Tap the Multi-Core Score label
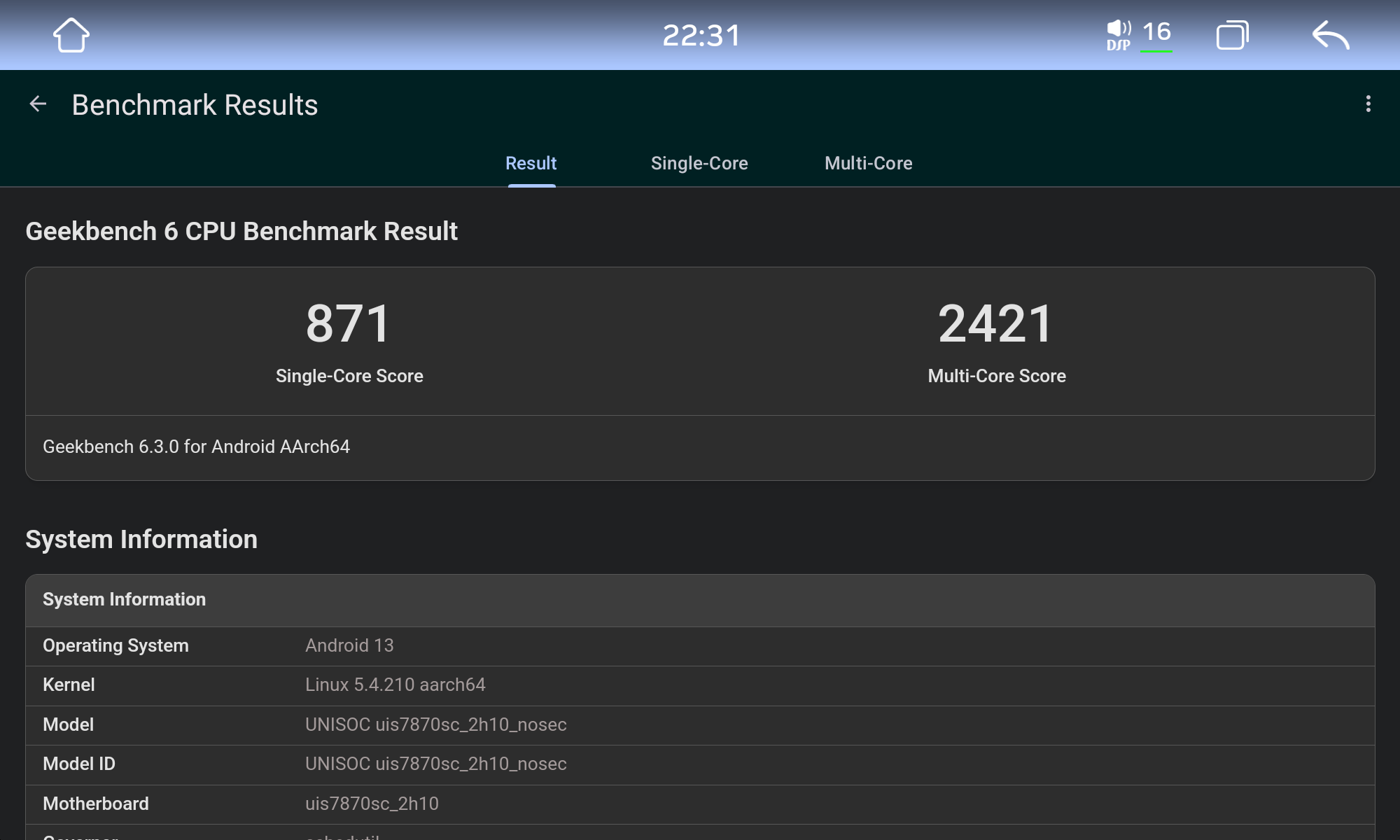The image size is (1400, 840). [997, 376]
